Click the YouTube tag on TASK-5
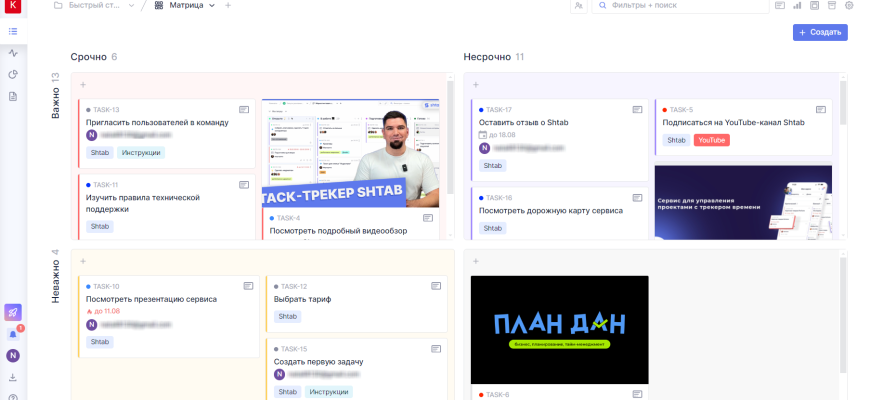Viewport: 870px width, 400px height. (711, 140)
